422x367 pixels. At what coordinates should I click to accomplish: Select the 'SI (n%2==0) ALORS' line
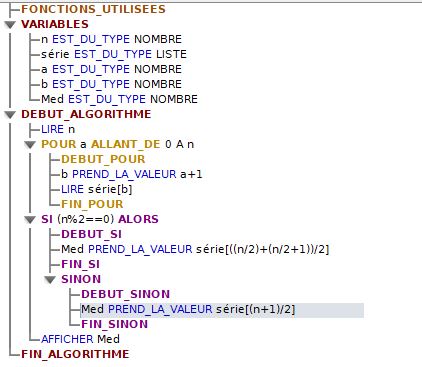coord(100,219)
